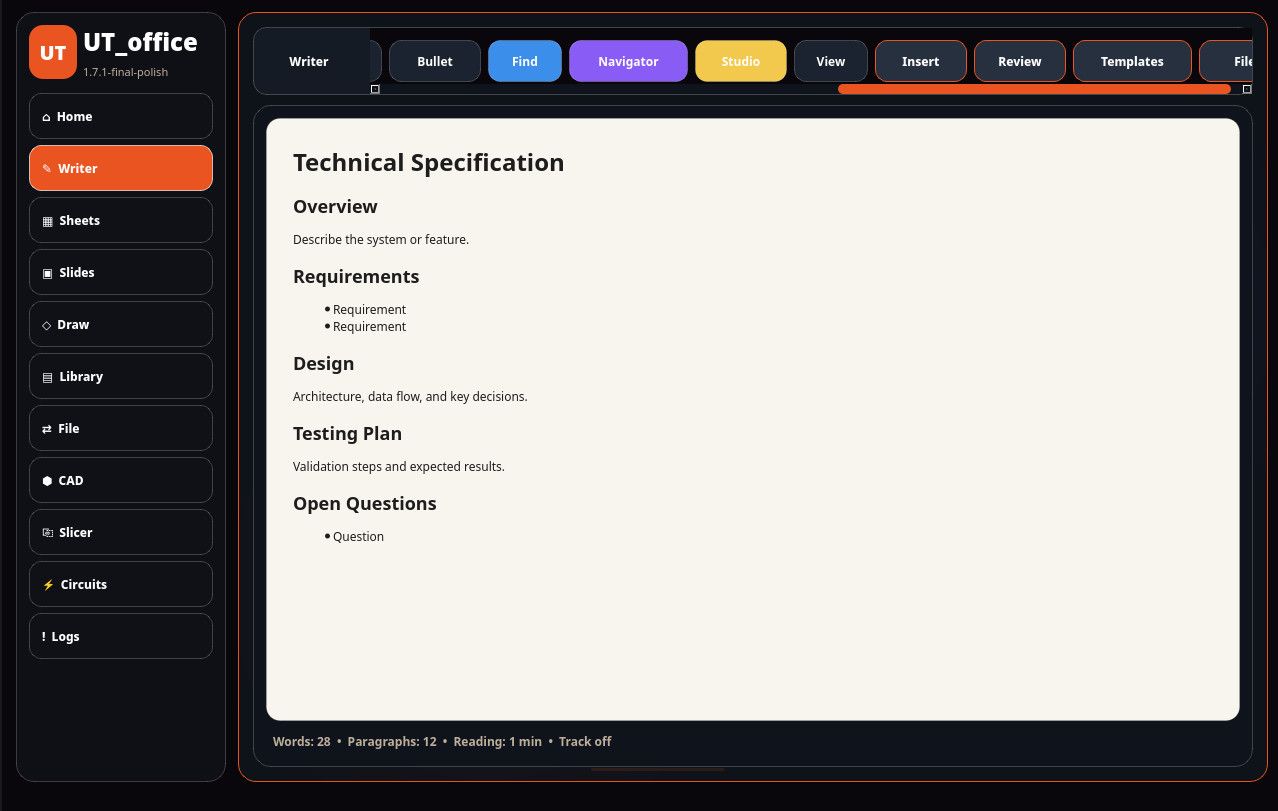Select the Insert tab
The height and width of the screenshot is (811, 1278).
(x=921, y=61)
